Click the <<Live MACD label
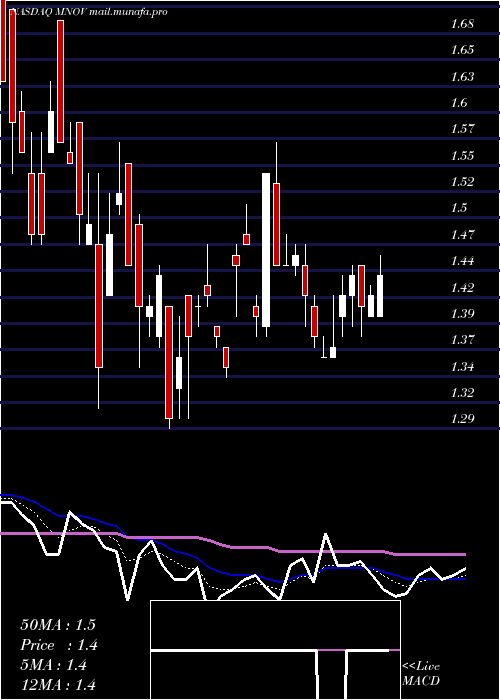 [421, 673]
